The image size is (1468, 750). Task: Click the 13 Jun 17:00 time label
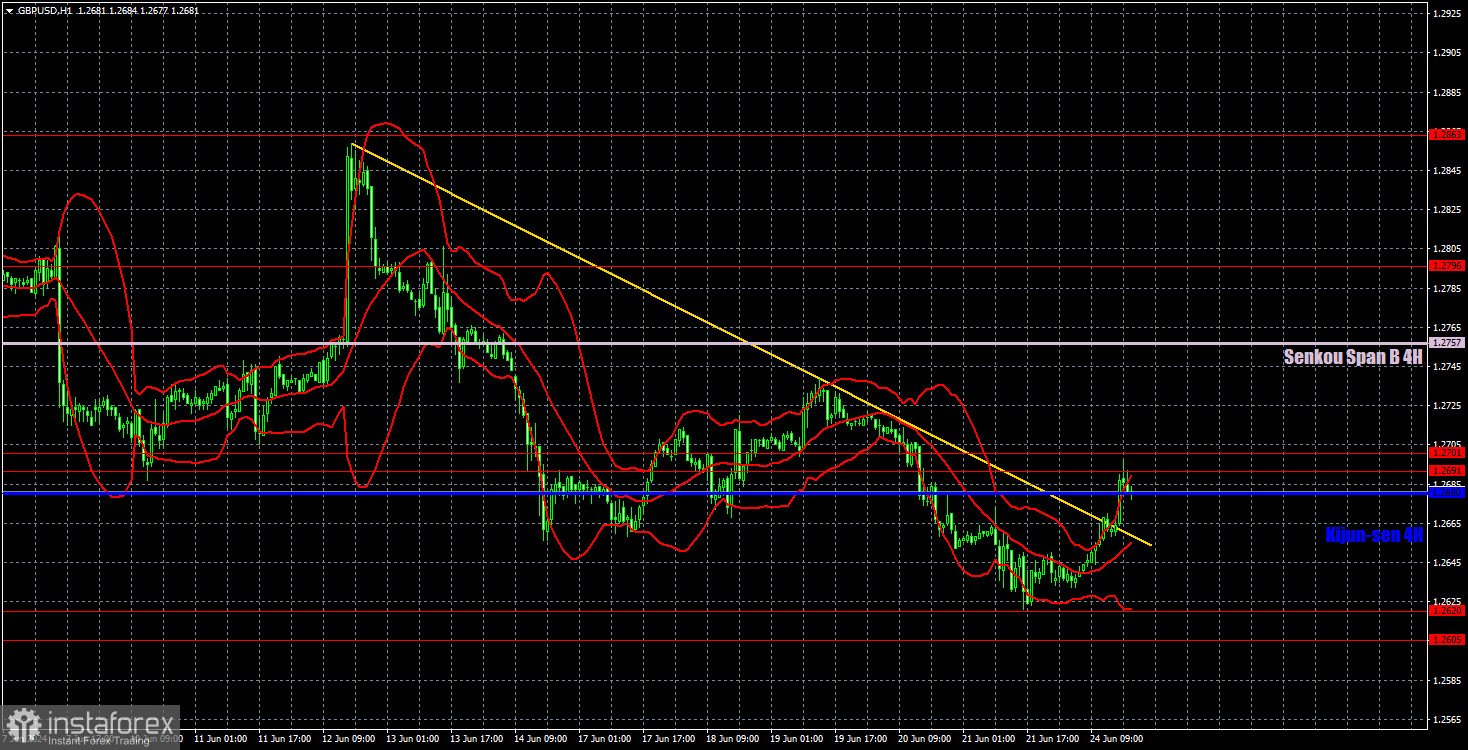475,740
